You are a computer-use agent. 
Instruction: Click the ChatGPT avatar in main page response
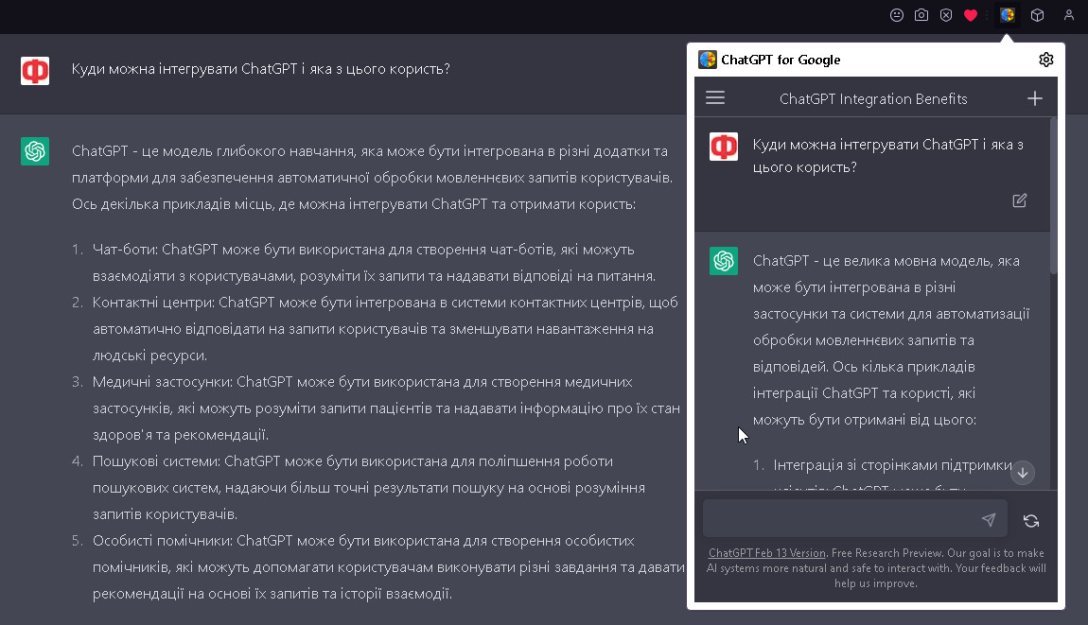(x=35, y=151)
